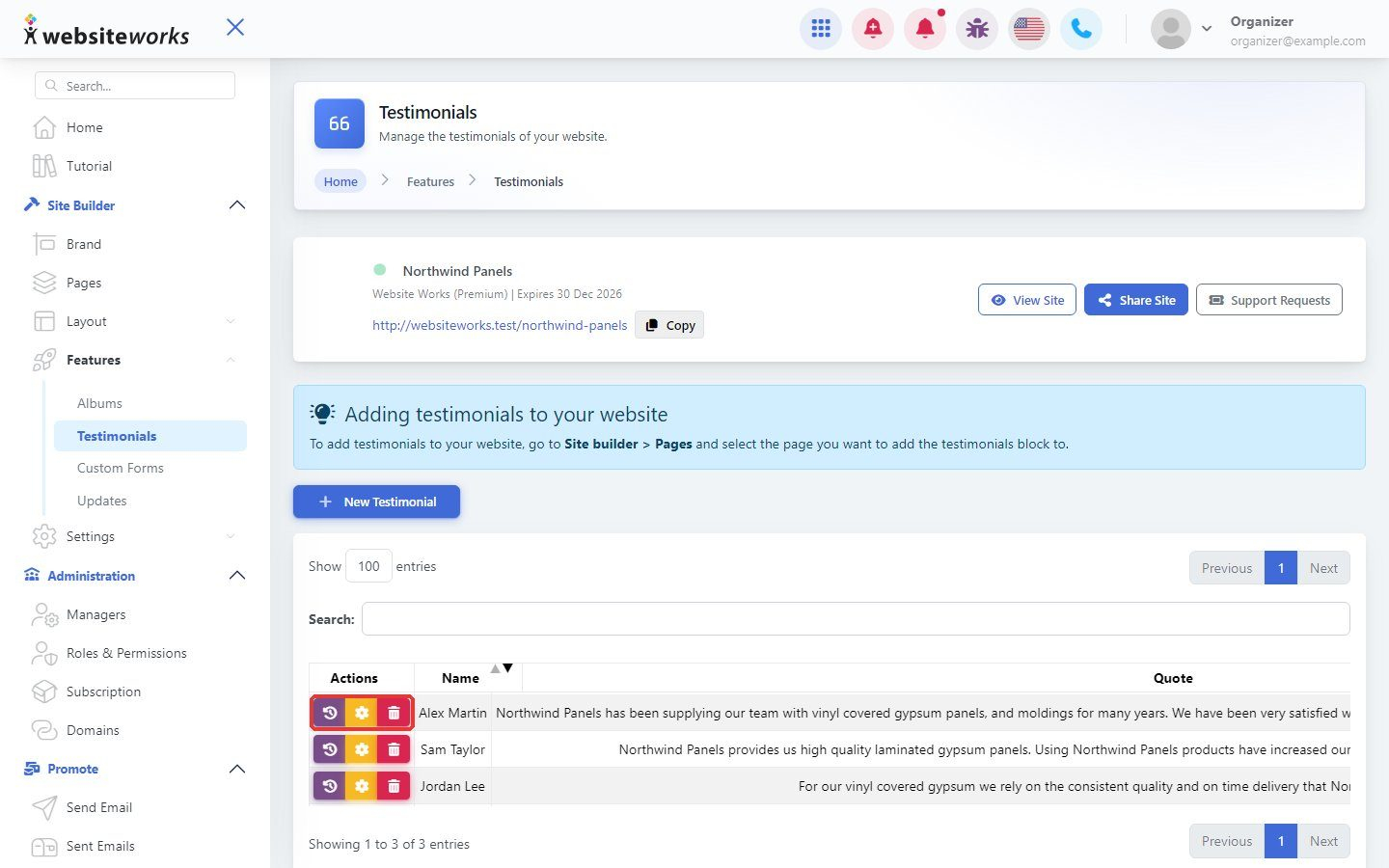Click the bug report icon in header
This screenshot has height=868, width=1389.
point(977,29)
